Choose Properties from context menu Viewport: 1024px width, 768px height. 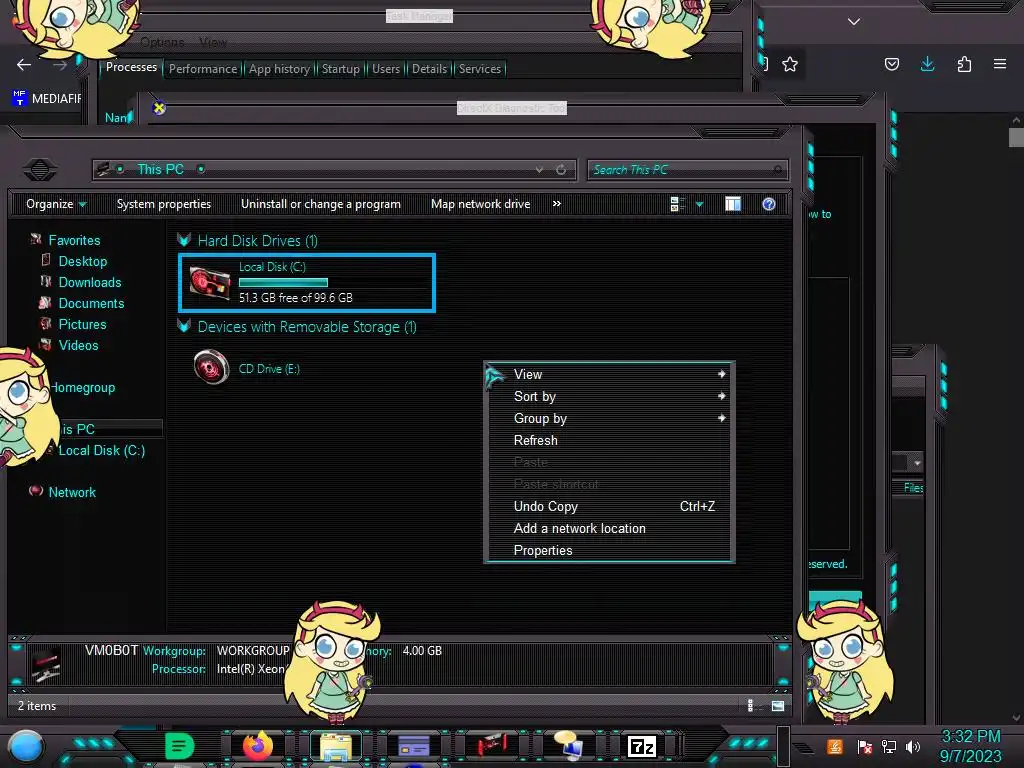[609, 550]
